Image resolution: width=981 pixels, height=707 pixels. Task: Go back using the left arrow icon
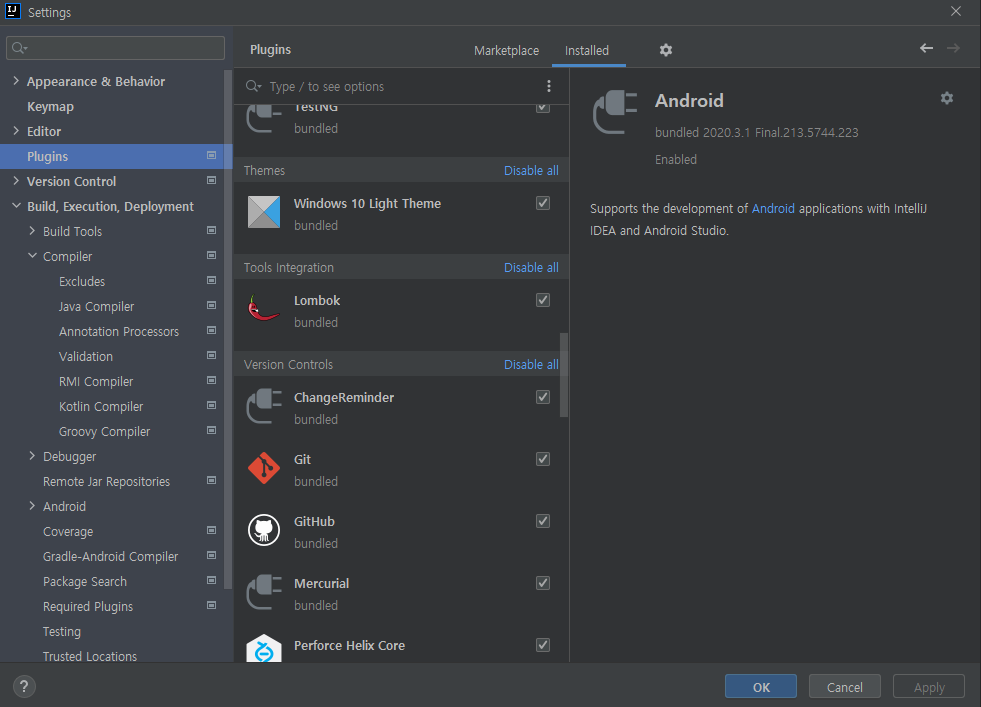coord(927,48)
